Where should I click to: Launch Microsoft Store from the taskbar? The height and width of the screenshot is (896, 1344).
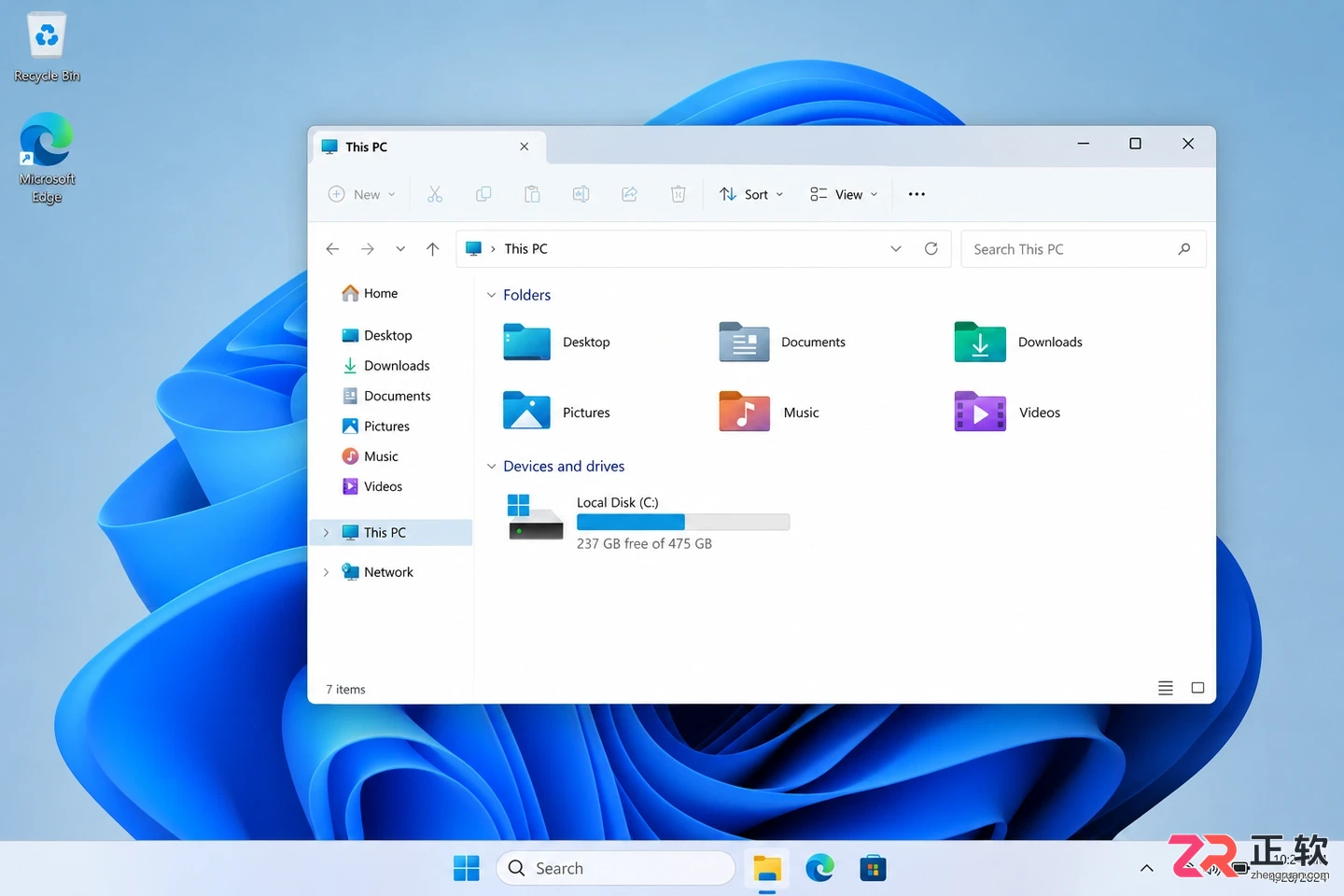pos(873,868)
